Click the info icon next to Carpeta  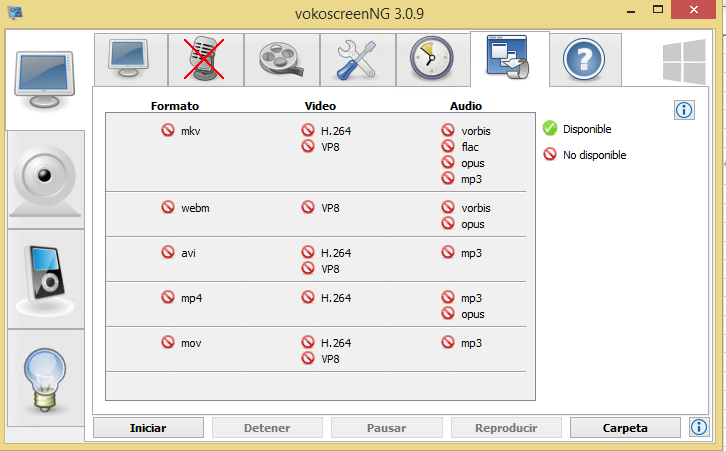699,427
